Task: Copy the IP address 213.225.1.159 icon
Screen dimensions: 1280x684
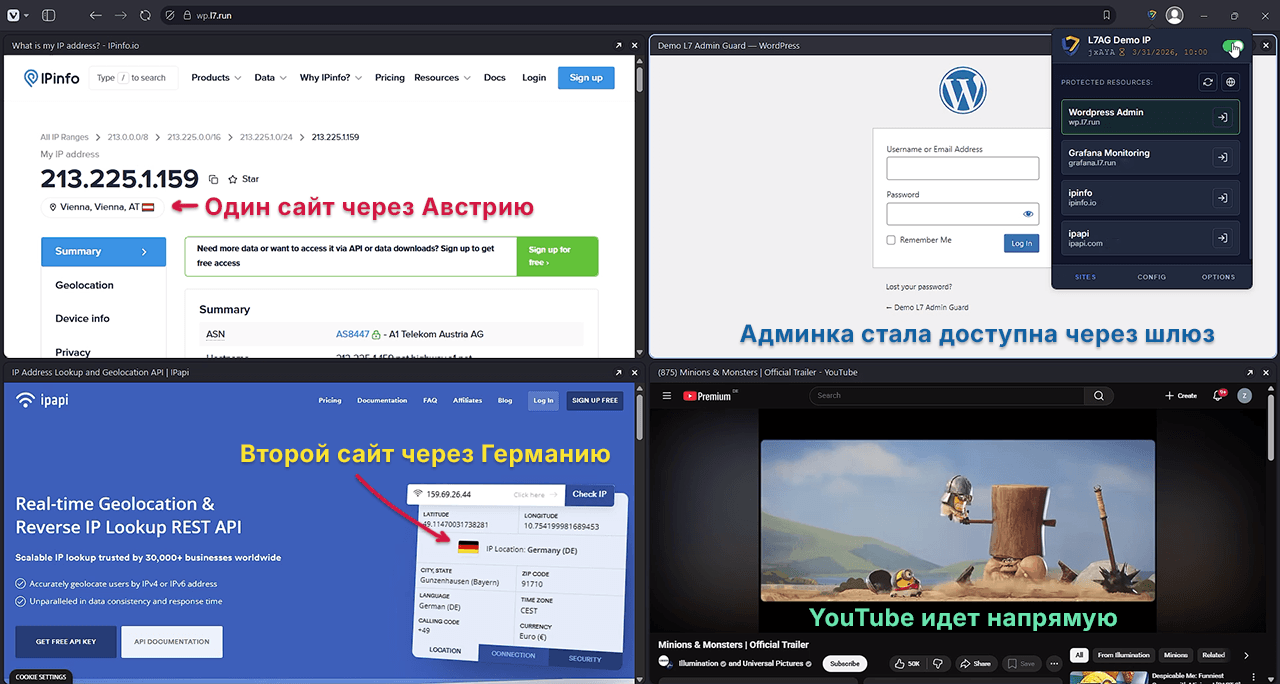Action: coord(213,179)
